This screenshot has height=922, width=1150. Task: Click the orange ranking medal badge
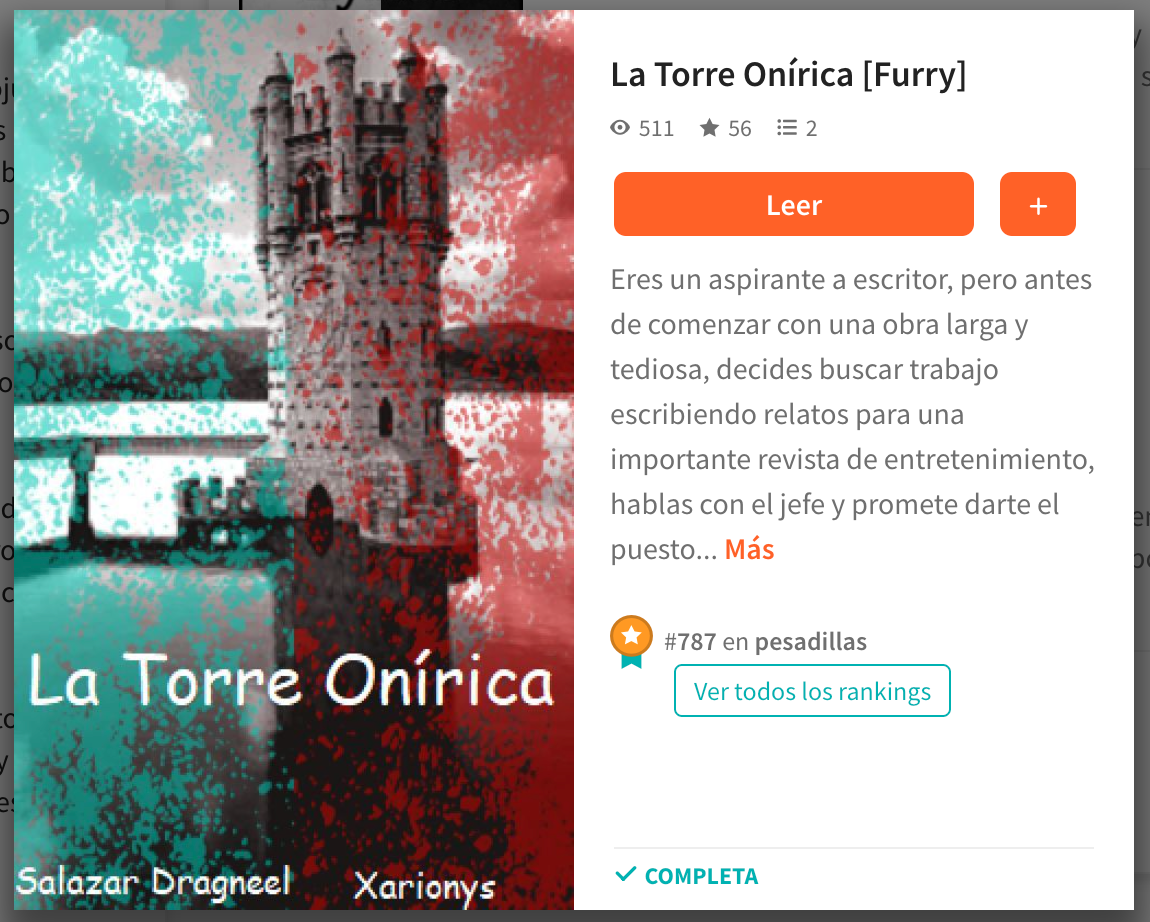coord(631,641)
